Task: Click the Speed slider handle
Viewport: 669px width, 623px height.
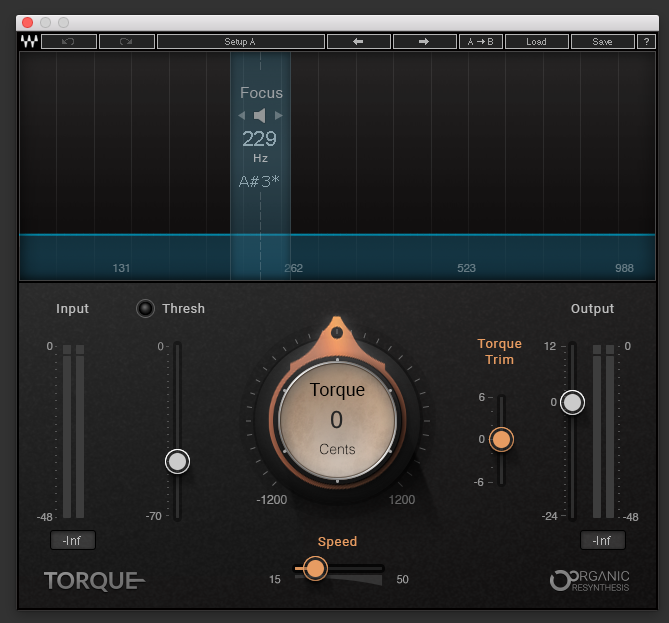Action: tap(315, 568)
